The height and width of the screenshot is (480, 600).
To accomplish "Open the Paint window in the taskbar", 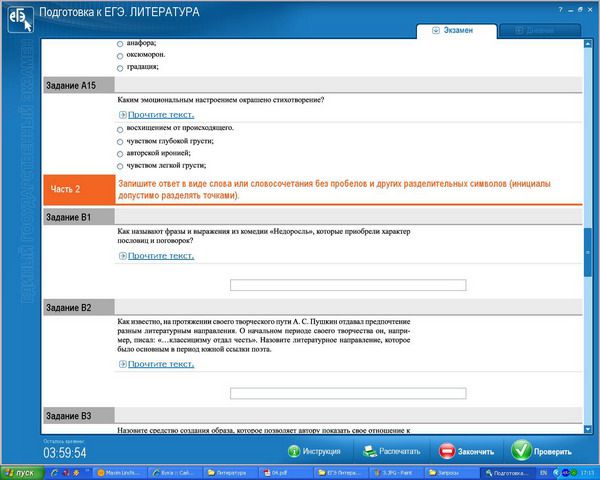I will point(397,472).
